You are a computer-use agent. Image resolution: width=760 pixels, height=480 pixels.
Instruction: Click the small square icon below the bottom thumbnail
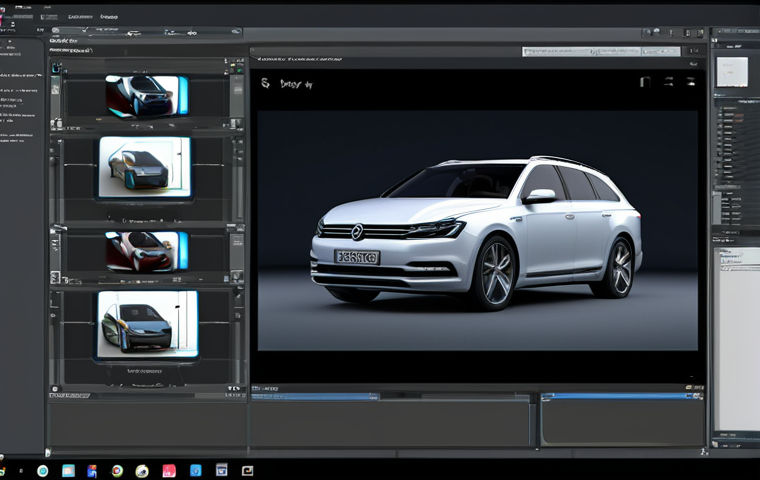coord(55,389)
